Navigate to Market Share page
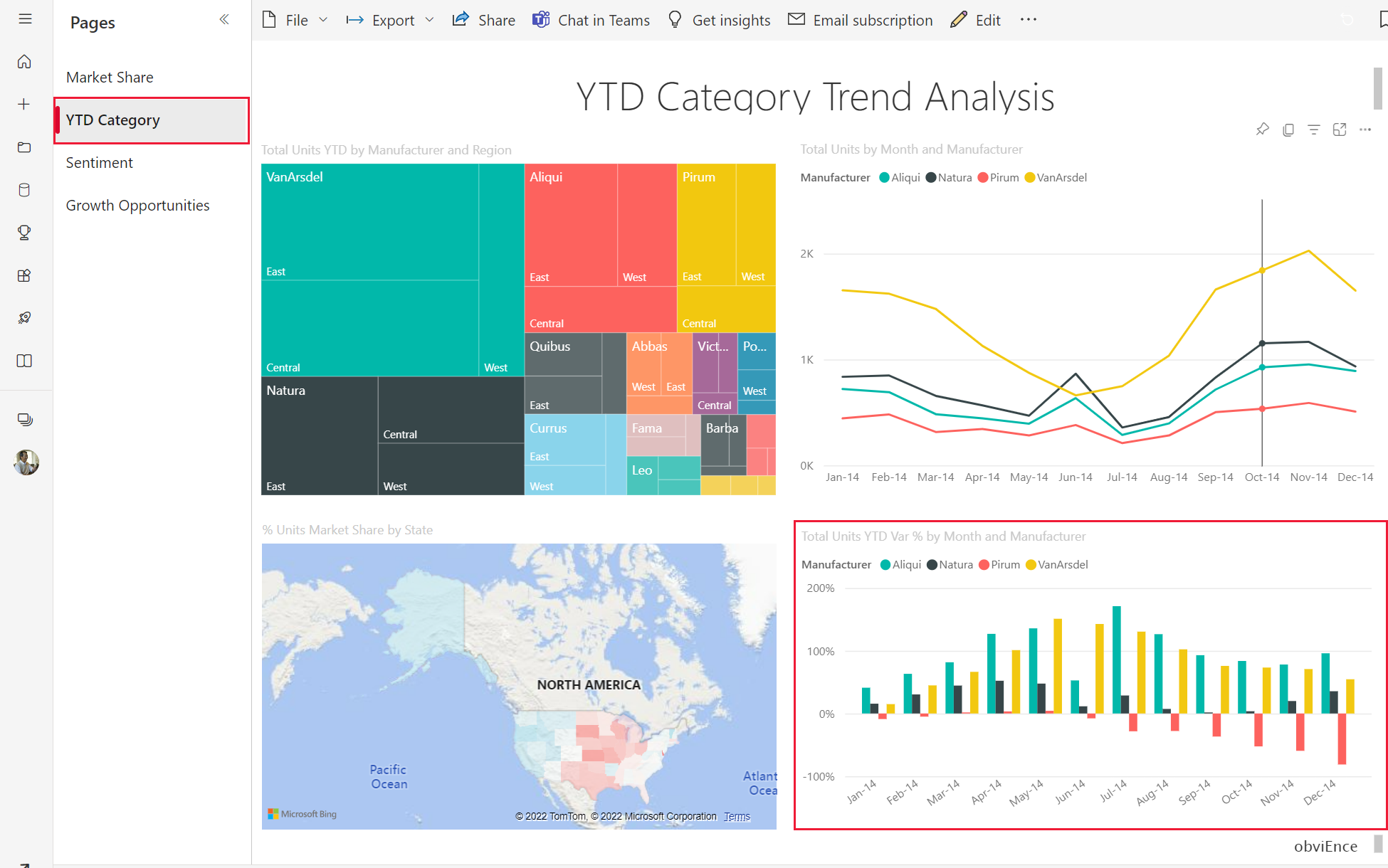 (110, 77)
